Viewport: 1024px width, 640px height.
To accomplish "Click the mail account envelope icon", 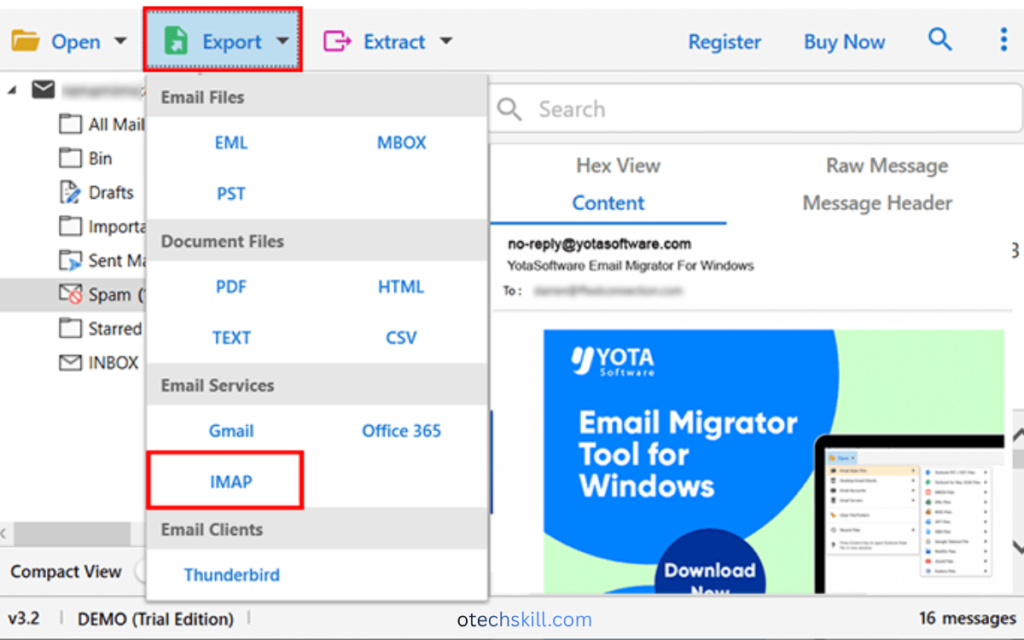I will tap(43, 89).
